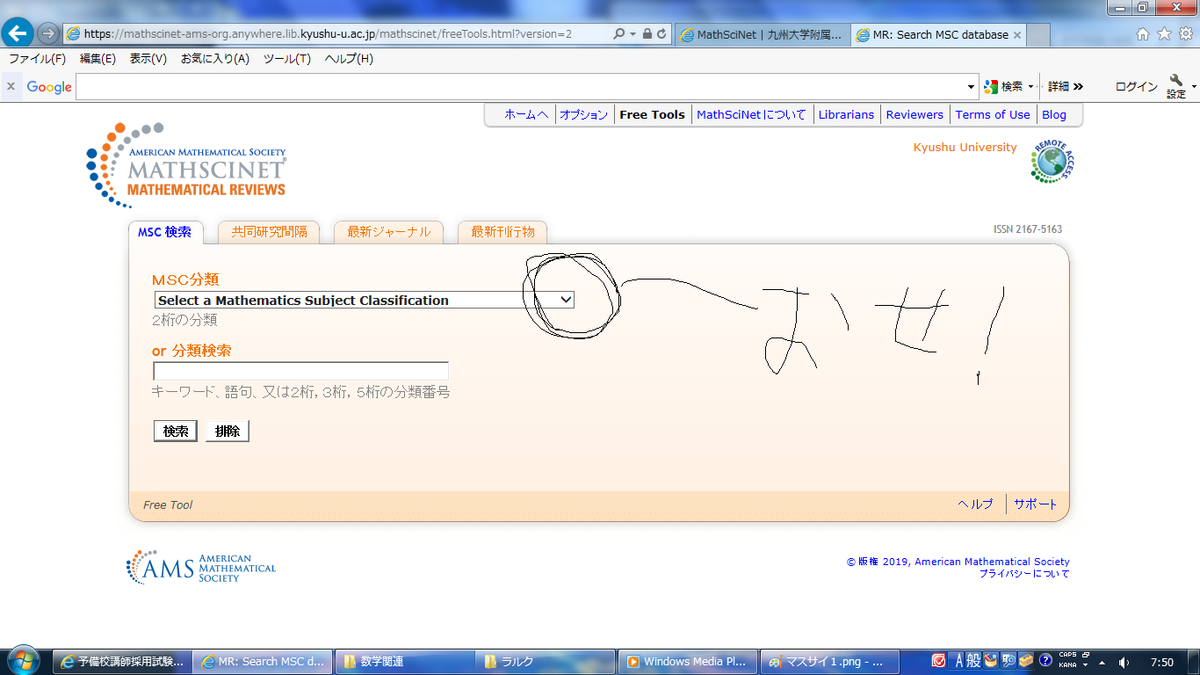The image size is (1200, 675).
Task: Switch to the 最新ジャーナル tab
Action: [x=389, y=232]
